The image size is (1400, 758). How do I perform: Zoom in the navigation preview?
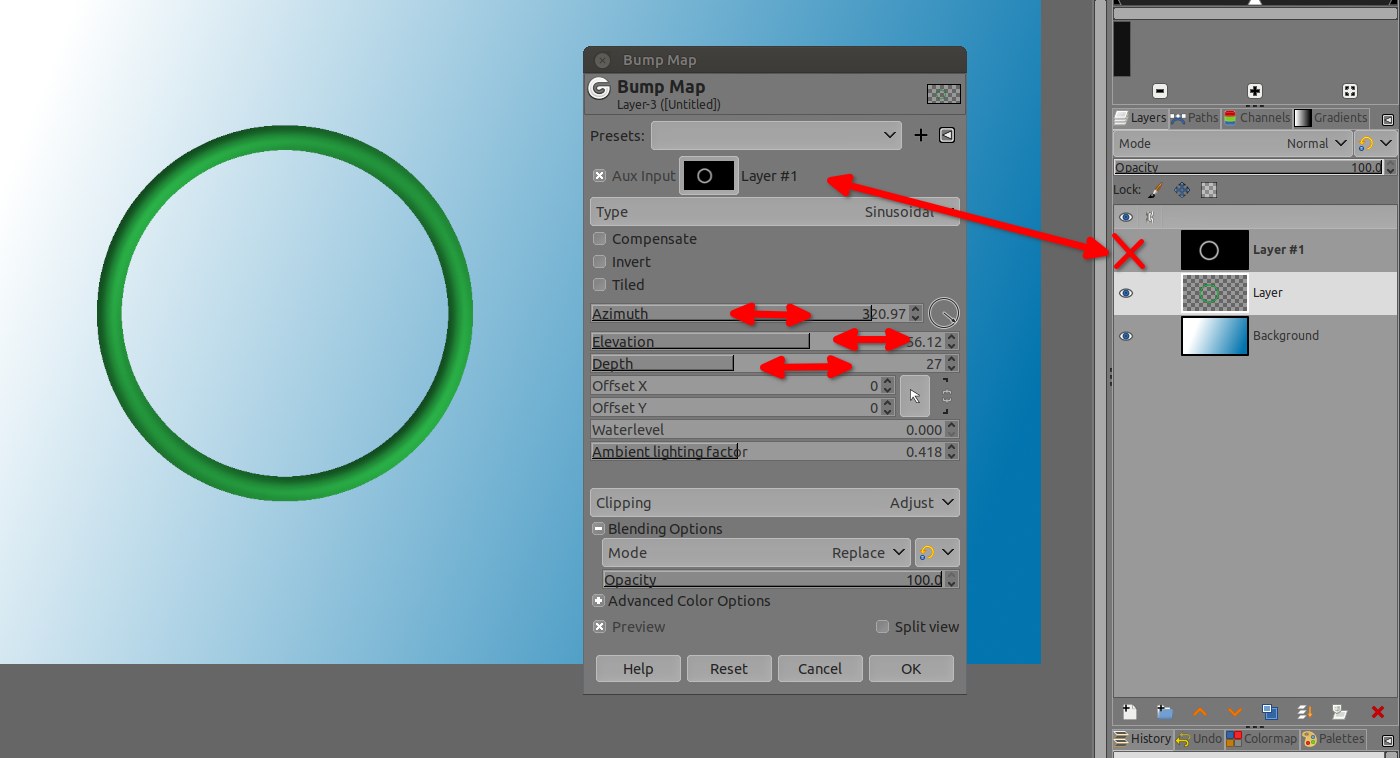coord(1255,91)
